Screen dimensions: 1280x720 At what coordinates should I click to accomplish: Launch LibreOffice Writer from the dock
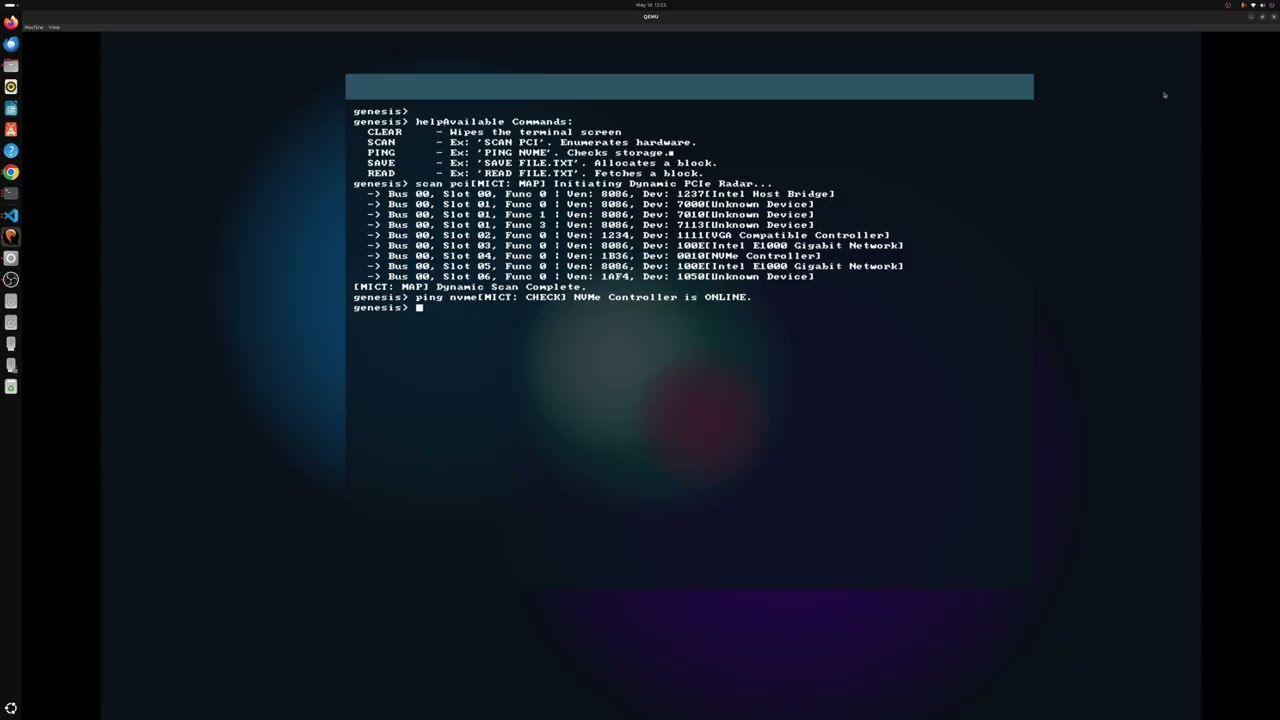tap(11, 108)
